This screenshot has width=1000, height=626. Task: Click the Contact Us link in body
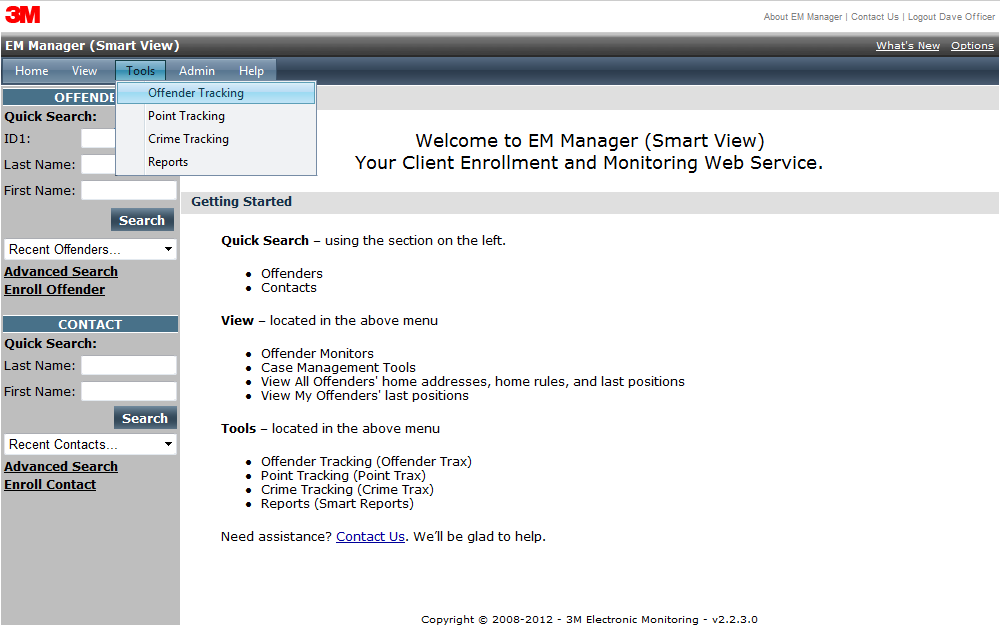(370, 537)
